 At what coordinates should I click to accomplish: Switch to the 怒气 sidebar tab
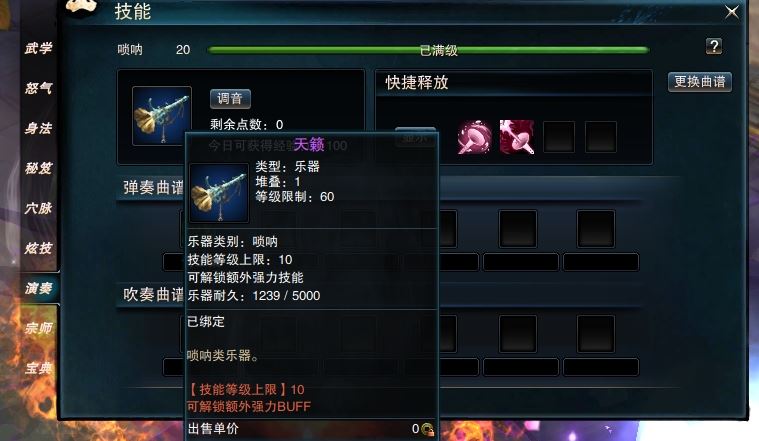pyautogui.click(x=39, y=88)
